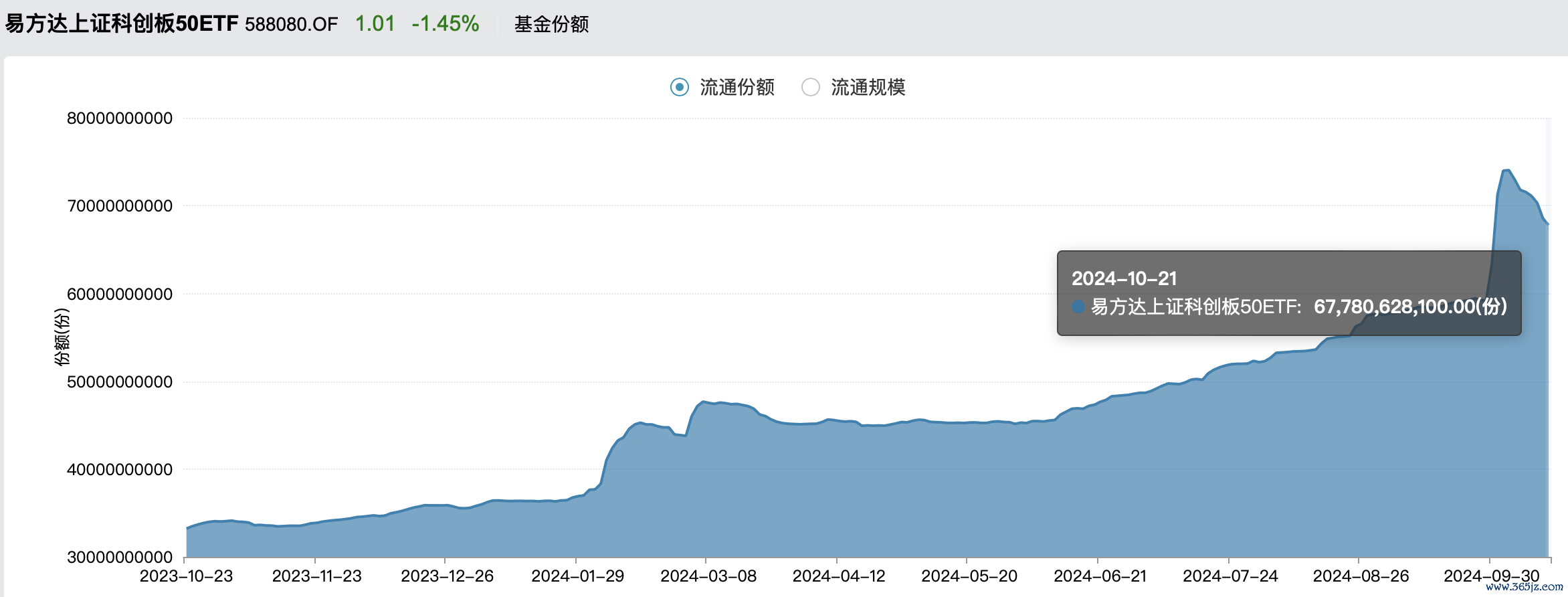Click the 2024-04-12 x-axis date label
The image size is (1568, 597).
point(839,576)
